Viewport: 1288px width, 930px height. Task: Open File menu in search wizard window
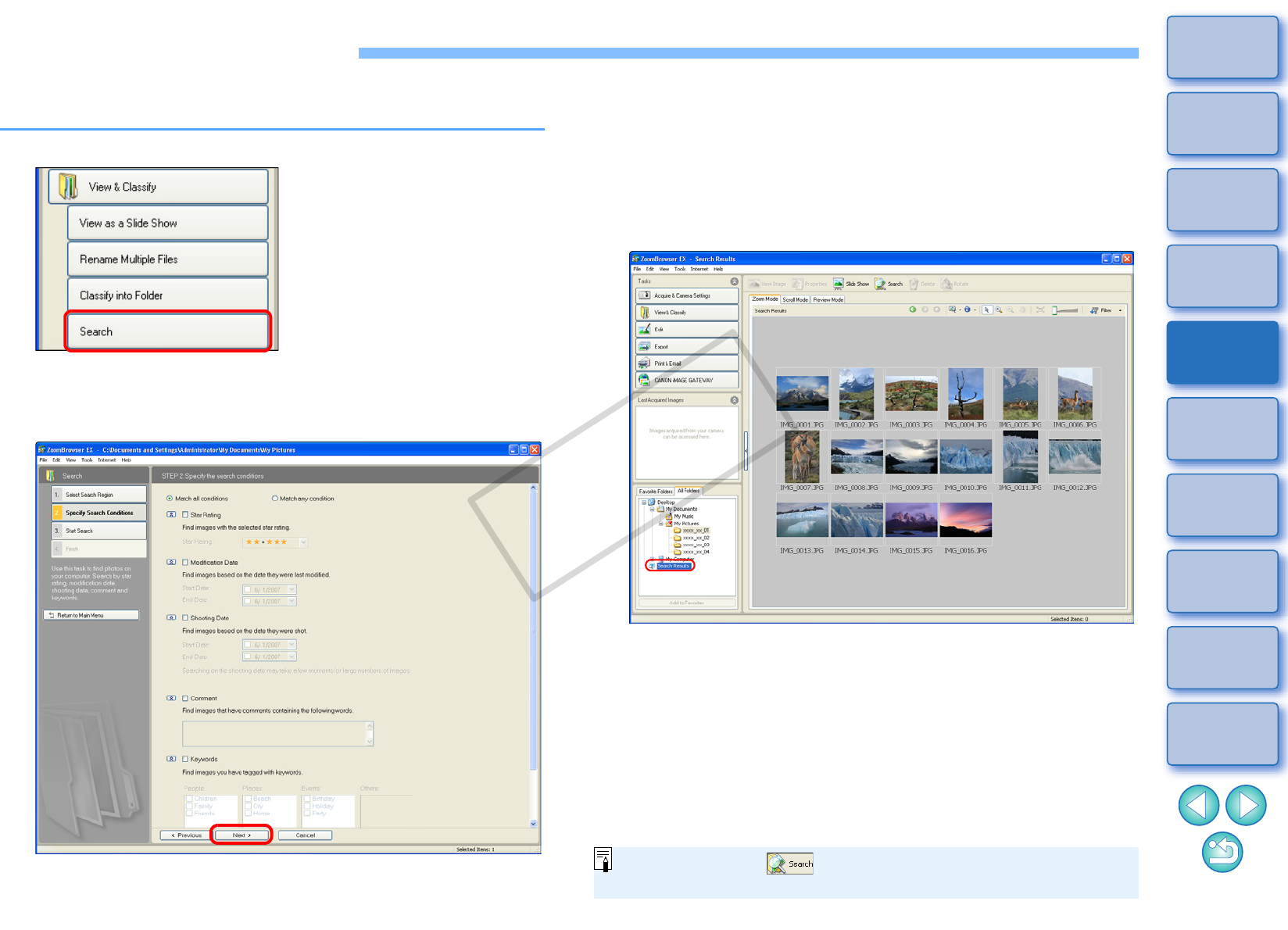point(43,460)
